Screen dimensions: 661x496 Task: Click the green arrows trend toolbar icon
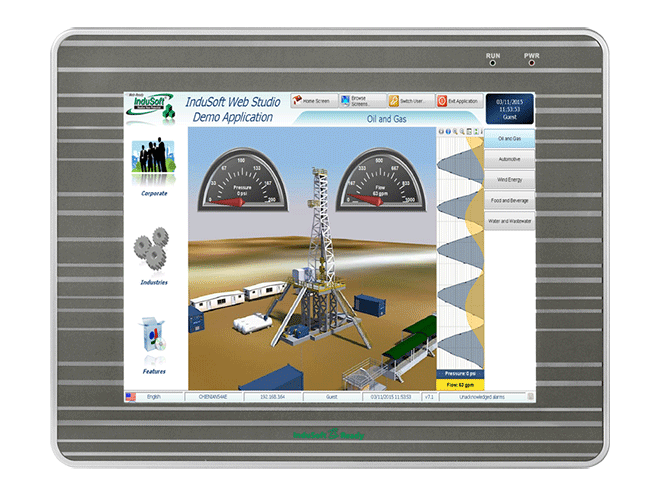coord(476,131)
